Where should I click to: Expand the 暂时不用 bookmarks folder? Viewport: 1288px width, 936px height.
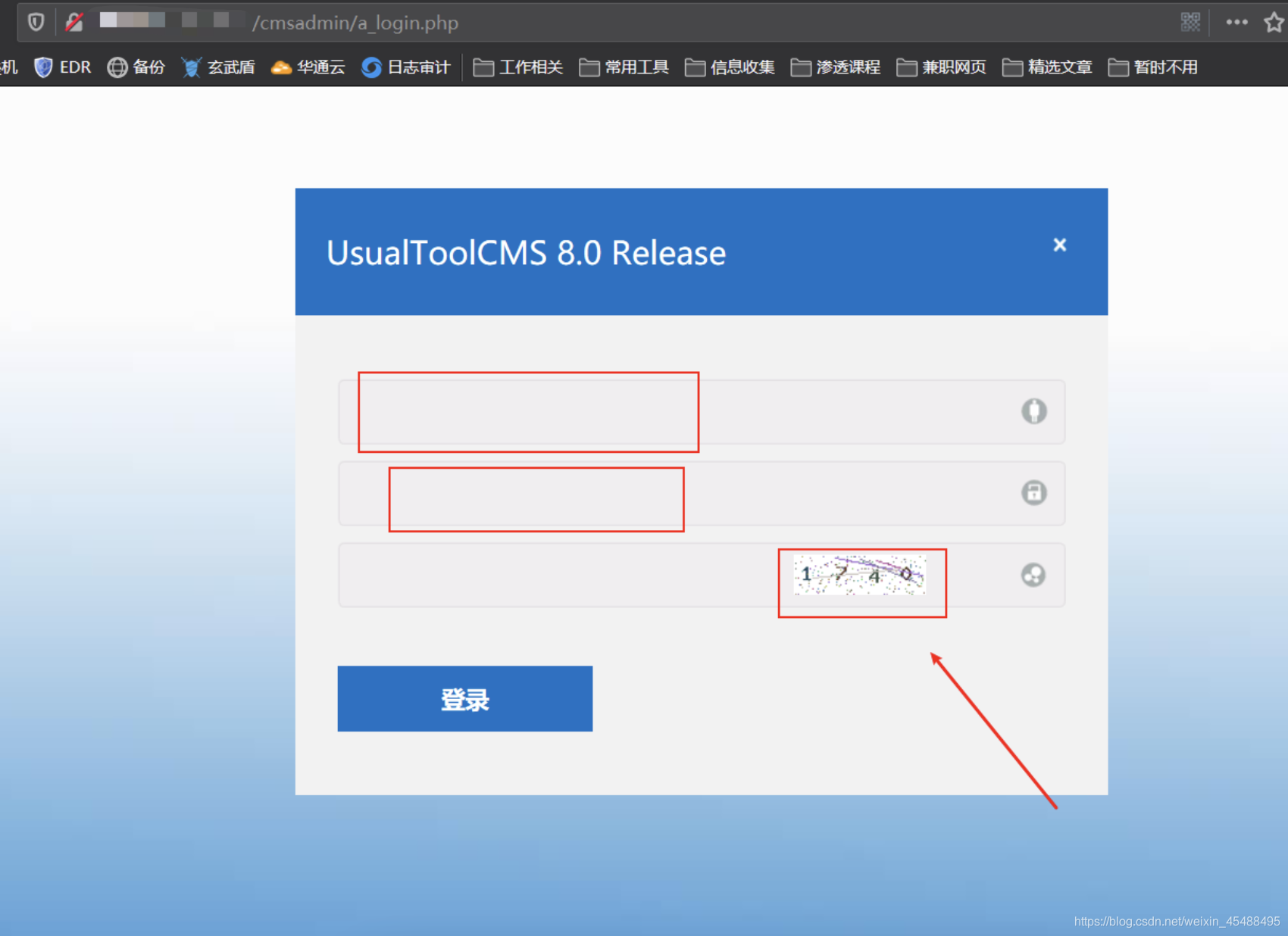(x=1153, y=67)
